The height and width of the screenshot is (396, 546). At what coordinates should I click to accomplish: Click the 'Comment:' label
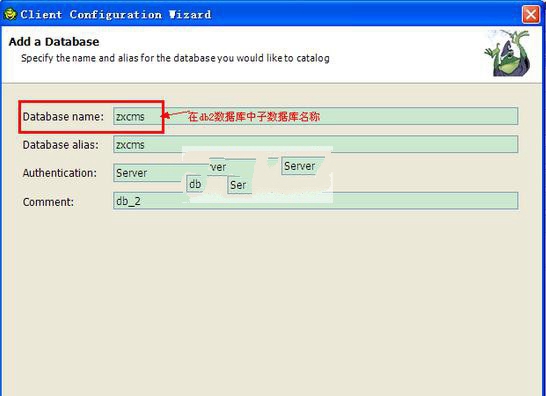click(48, 202)
